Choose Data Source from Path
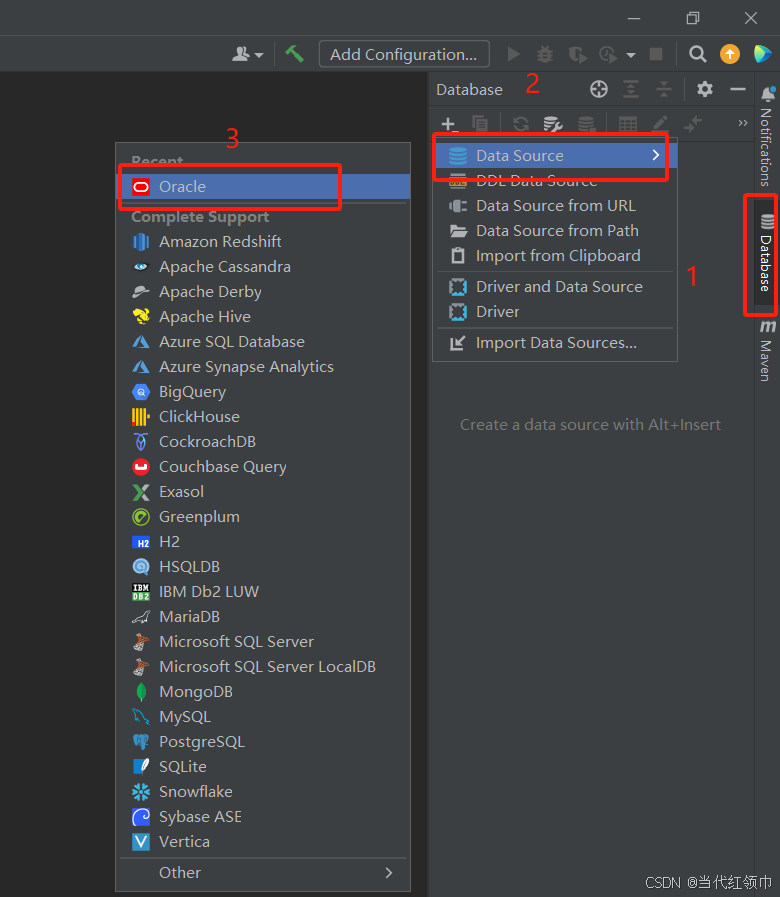Viewport: 780px width, 897px height. coord(555,231)
